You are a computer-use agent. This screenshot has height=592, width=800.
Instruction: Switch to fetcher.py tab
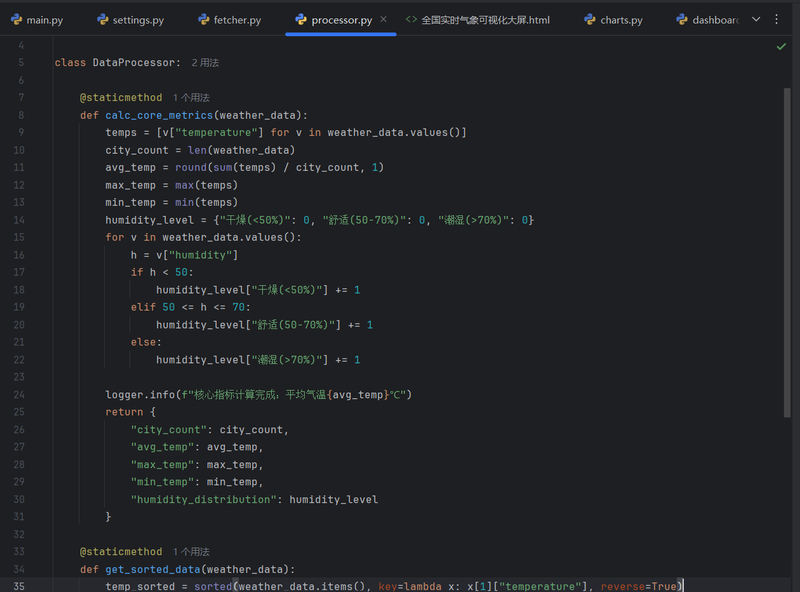tap(230, 20)
